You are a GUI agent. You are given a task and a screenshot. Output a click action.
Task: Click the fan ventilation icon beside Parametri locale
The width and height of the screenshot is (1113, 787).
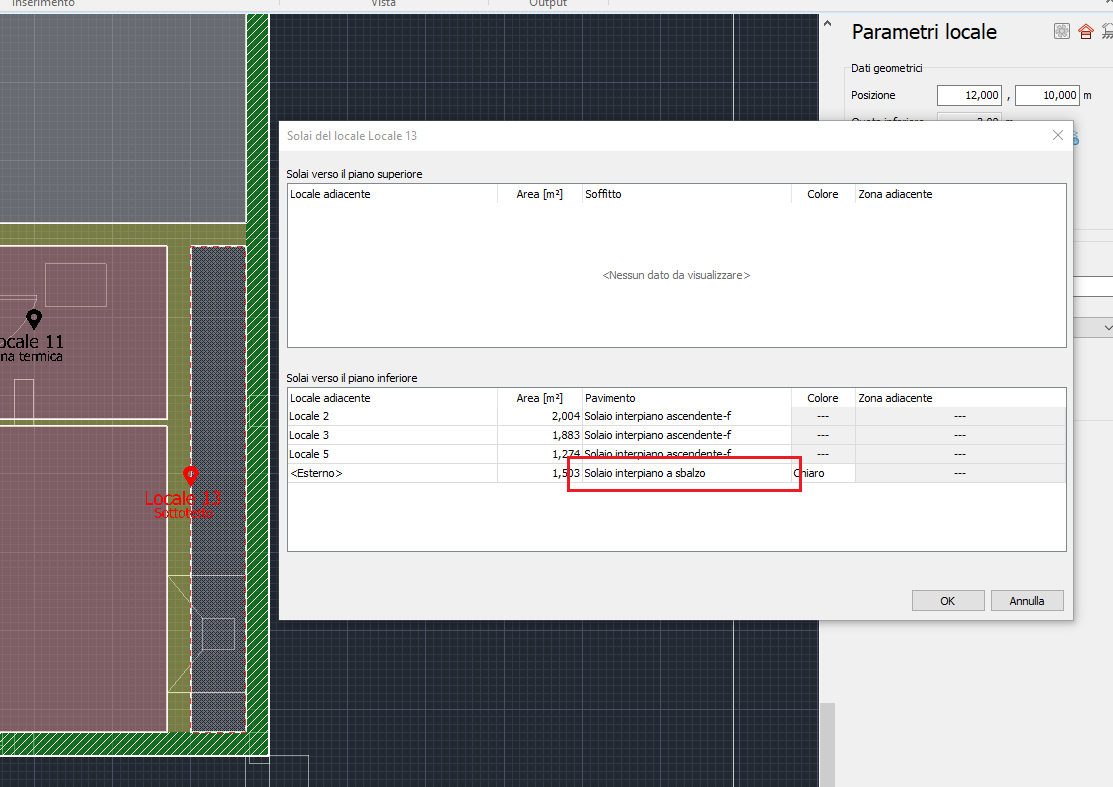(1062, 31)
